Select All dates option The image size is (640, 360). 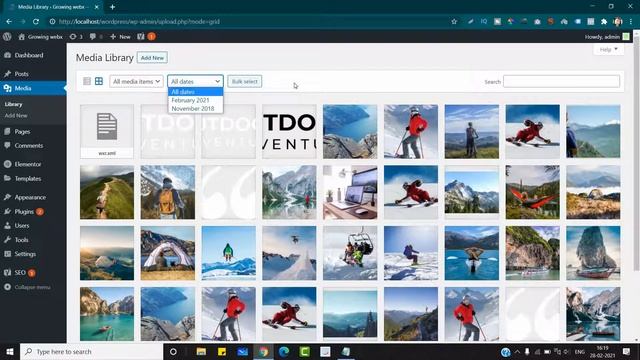tap(196, 92)
